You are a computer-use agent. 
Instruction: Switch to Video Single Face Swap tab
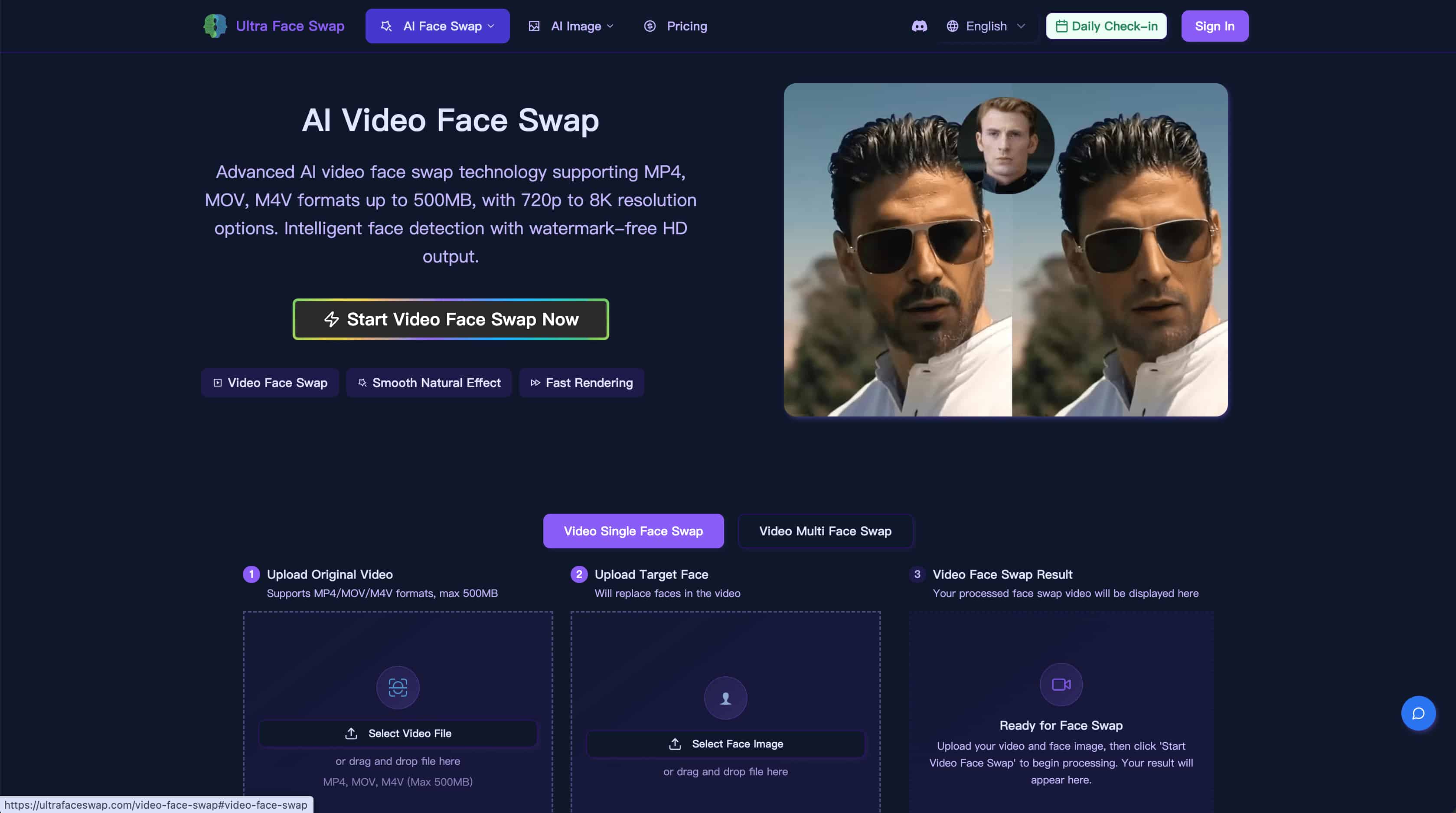pos(633,531)
